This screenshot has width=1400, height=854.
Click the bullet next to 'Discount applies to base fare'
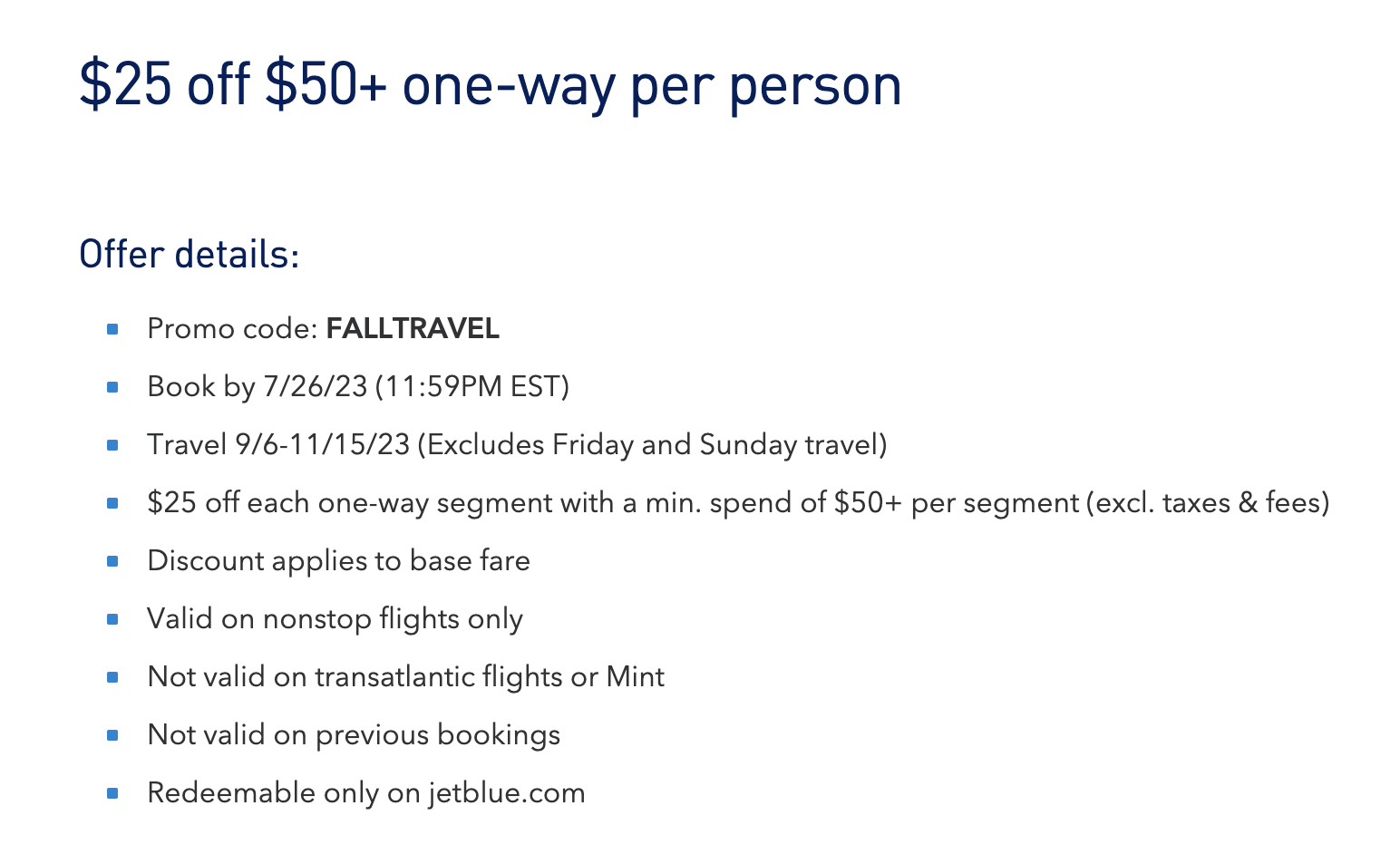click(112, 561)
